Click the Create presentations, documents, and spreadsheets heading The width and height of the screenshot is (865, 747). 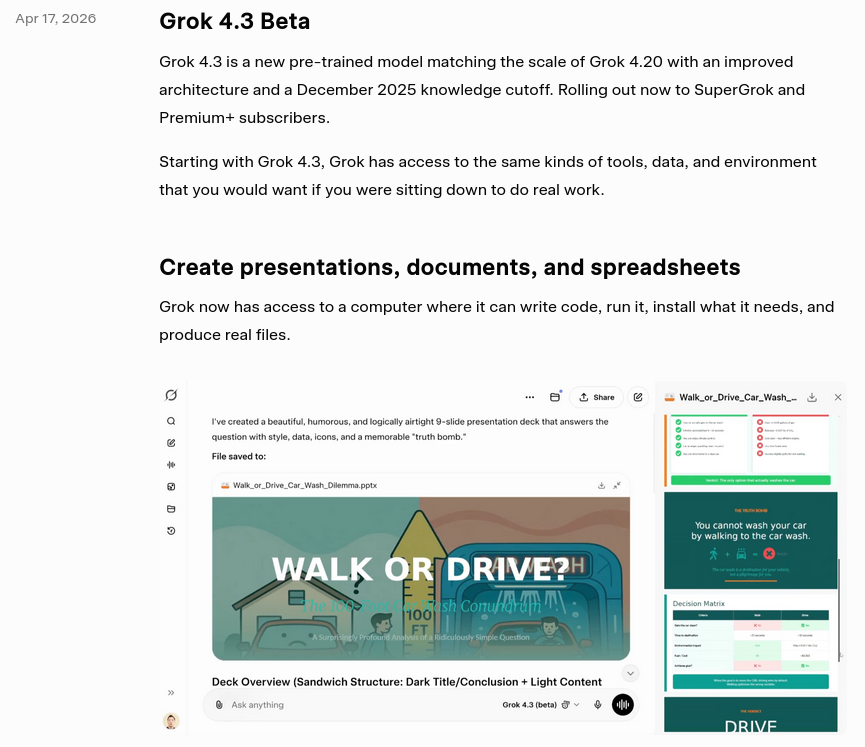[450, 267]
